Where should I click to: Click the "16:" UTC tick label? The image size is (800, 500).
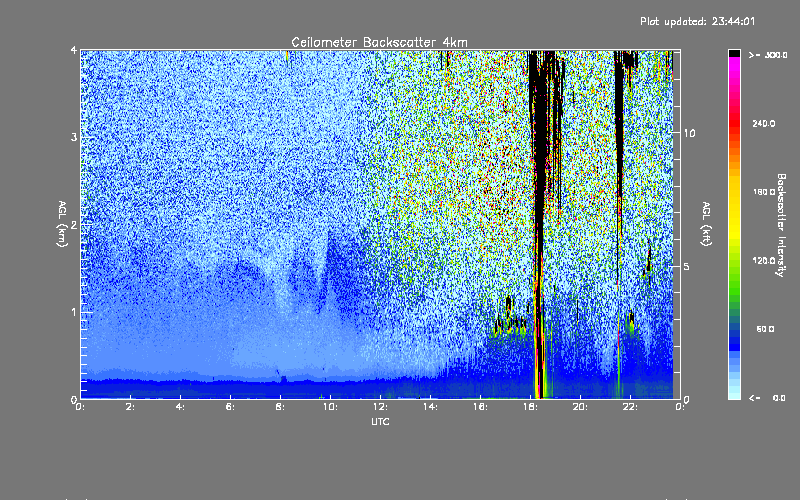480,407
